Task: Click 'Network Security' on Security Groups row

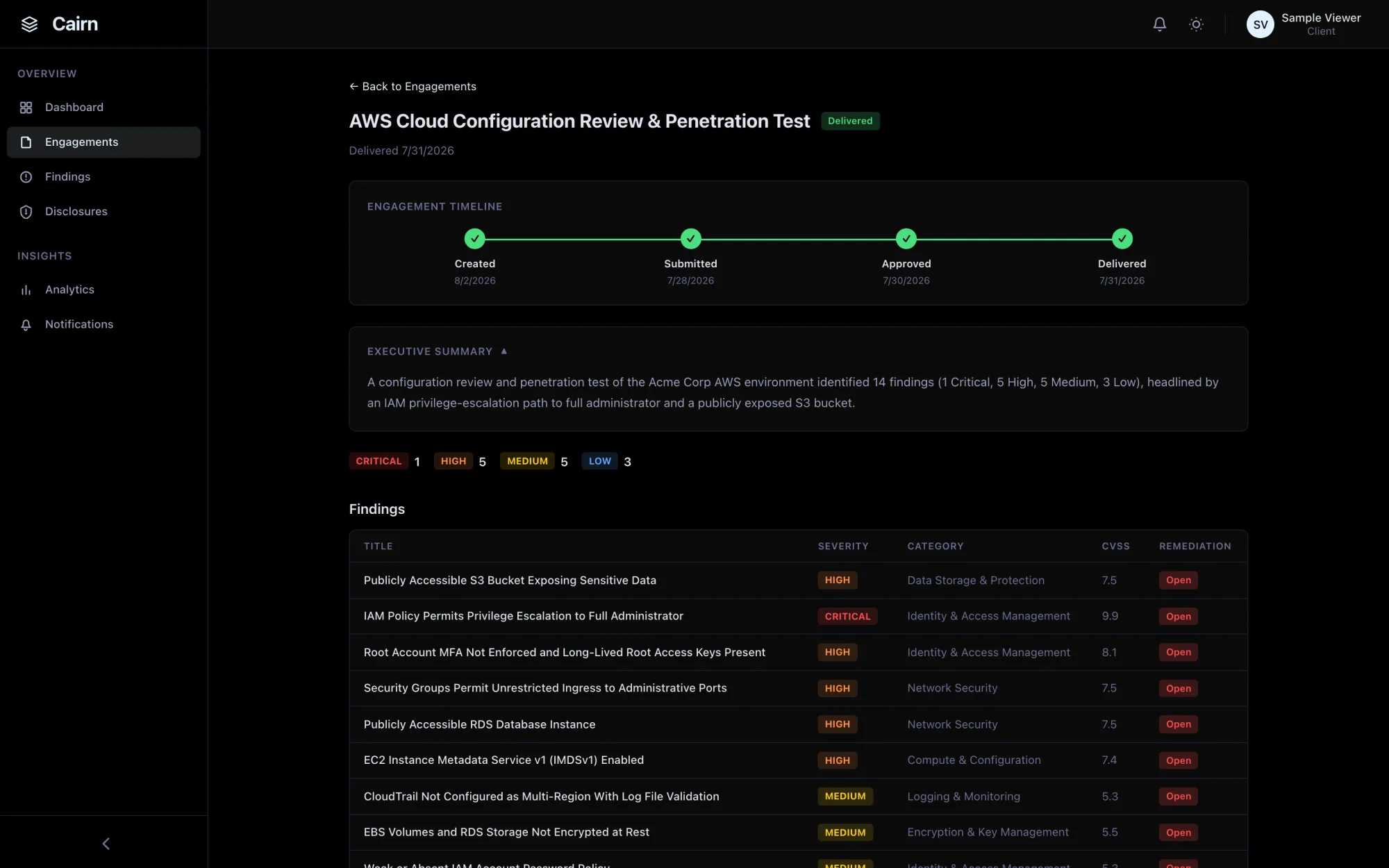Action: [x=952, y=688]
